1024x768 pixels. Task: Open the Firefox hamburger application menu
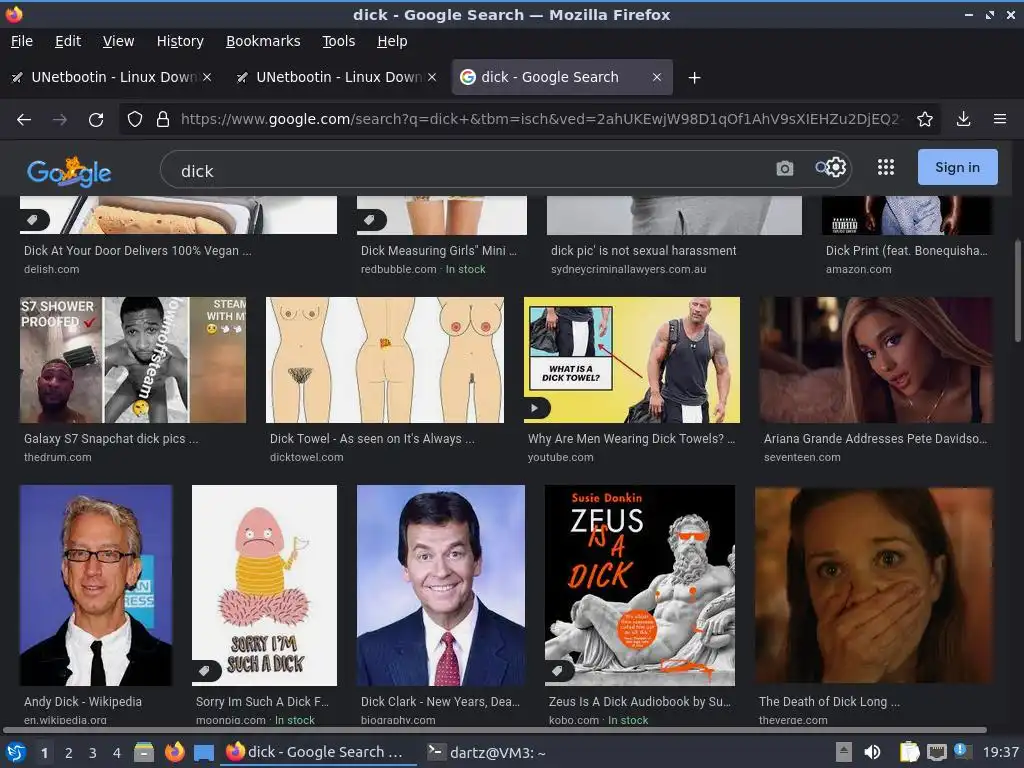999,120
